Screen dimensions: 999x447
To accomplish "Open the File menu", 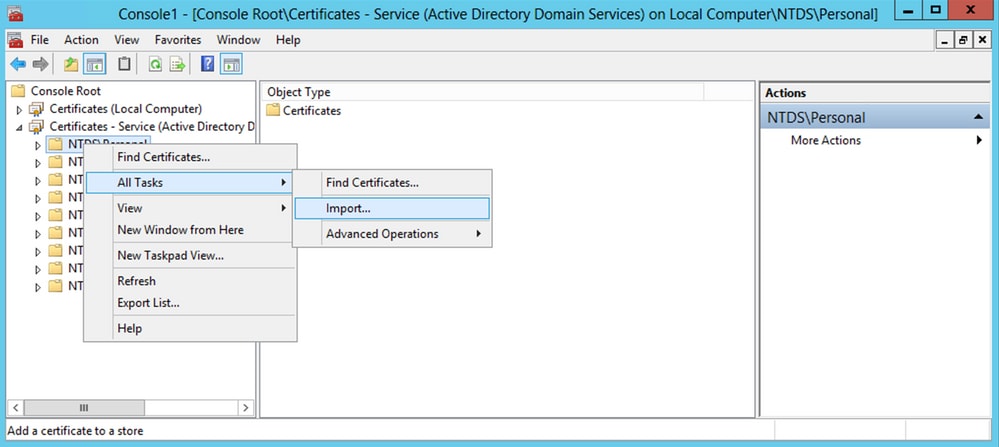I will pos(40,39).
